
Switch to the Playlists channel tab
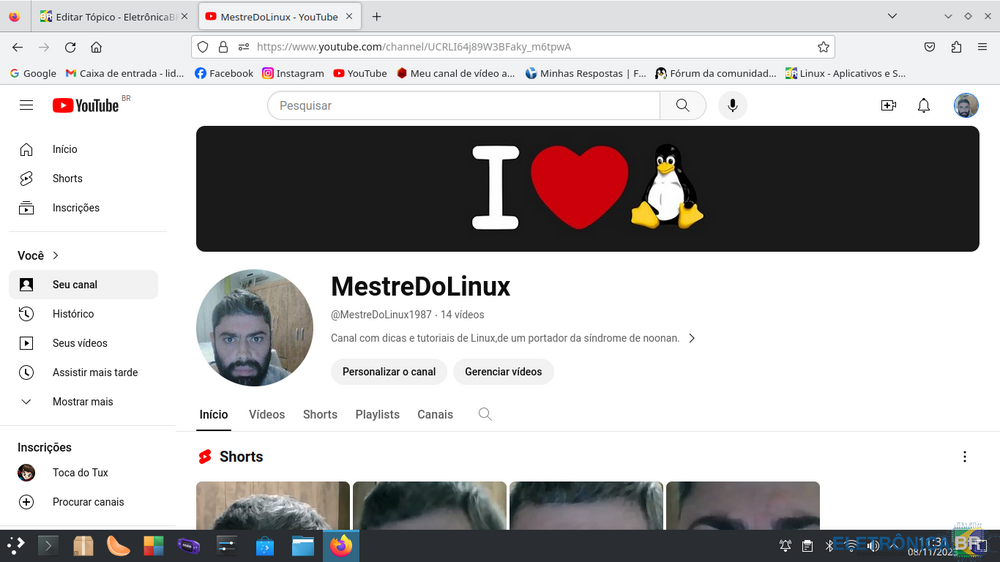pos(377,414)
